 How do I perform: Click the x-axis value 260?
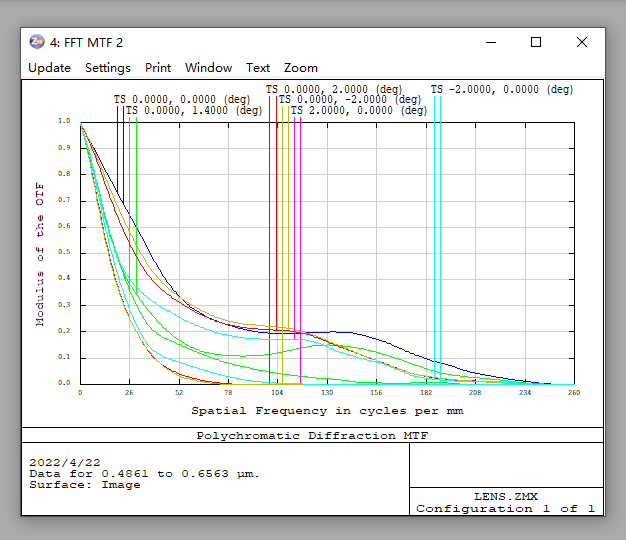pos(574,393)
